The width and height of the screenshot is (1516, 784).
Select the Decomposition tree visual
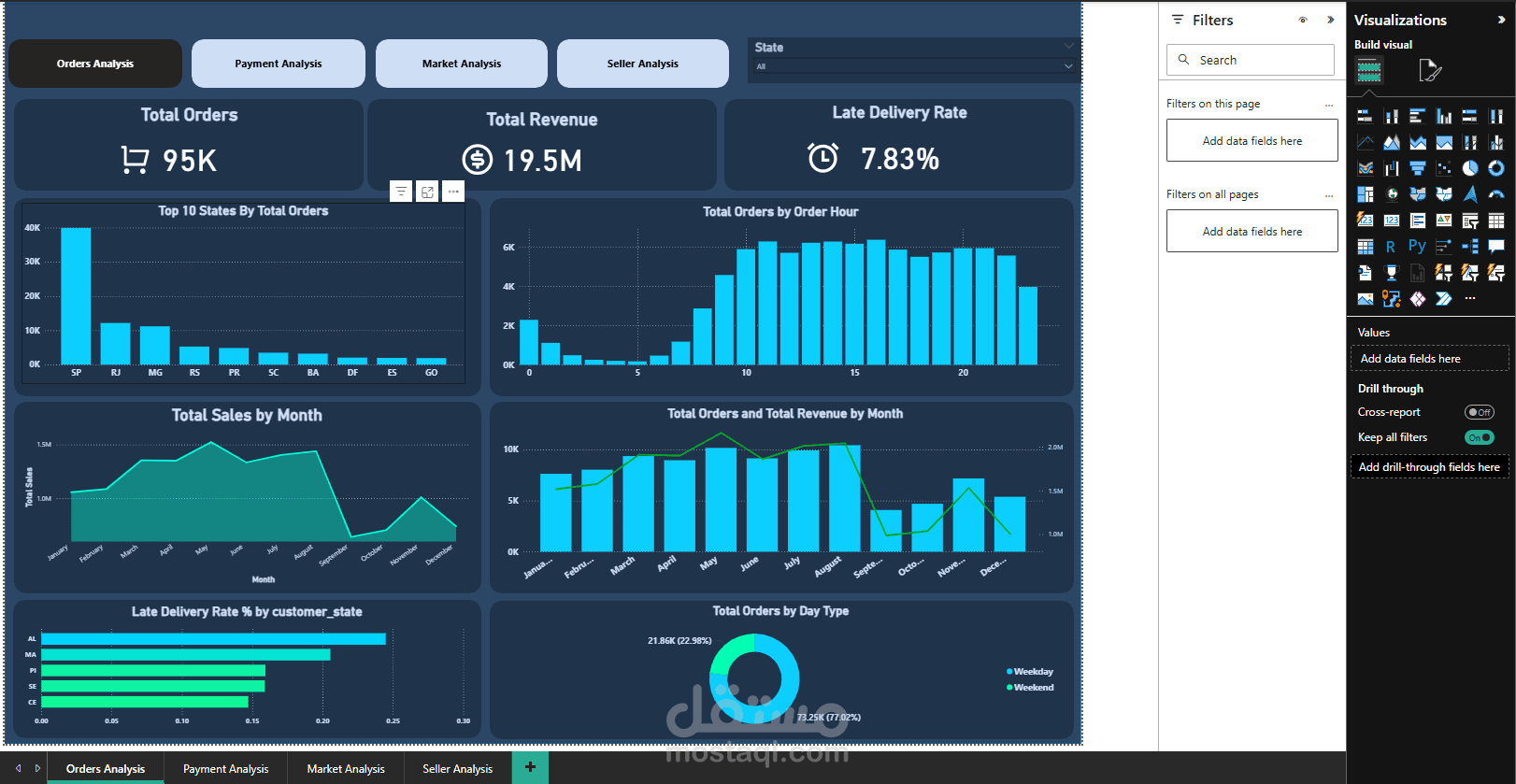[x=1470, y=247]
